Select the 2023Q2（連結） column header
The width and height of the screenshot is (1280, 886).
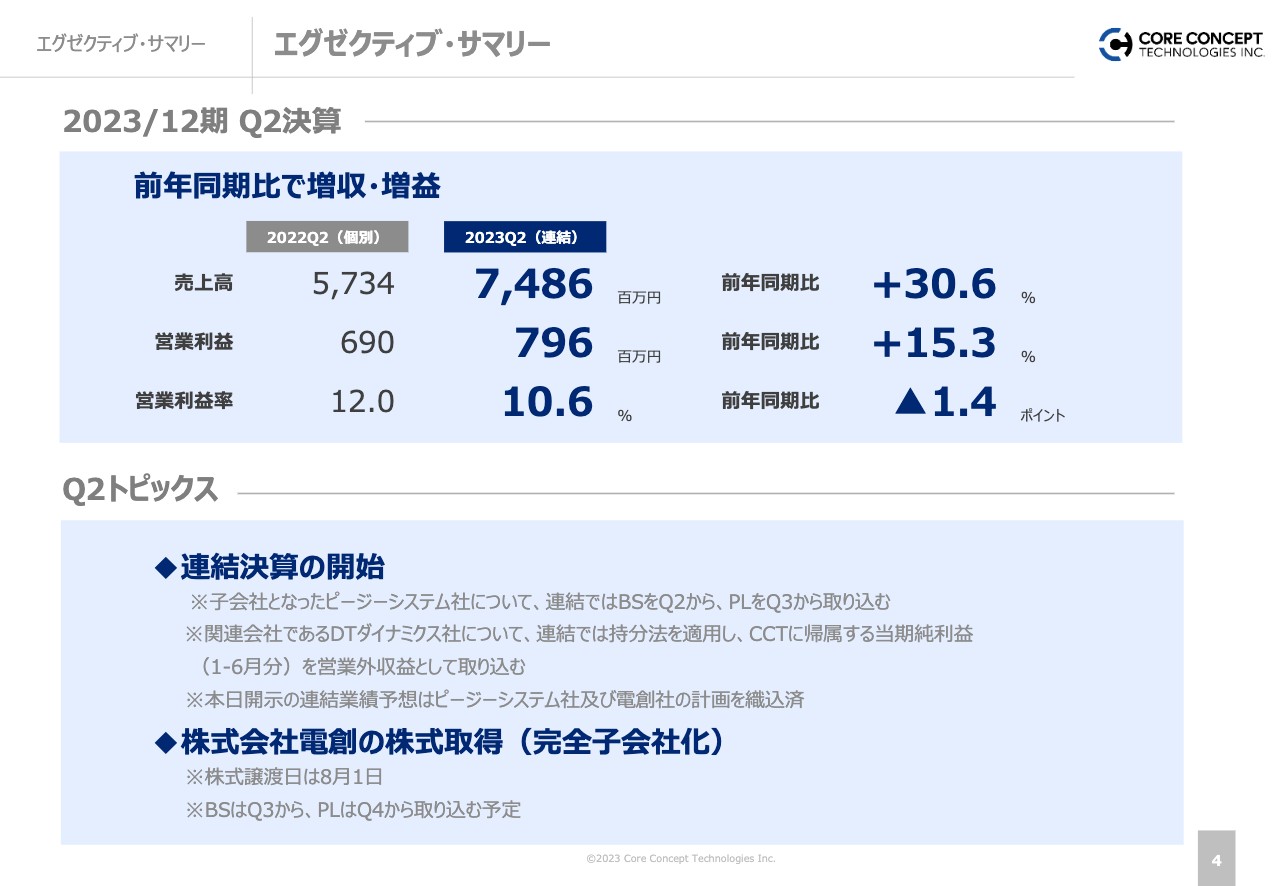tap(525, 237)
